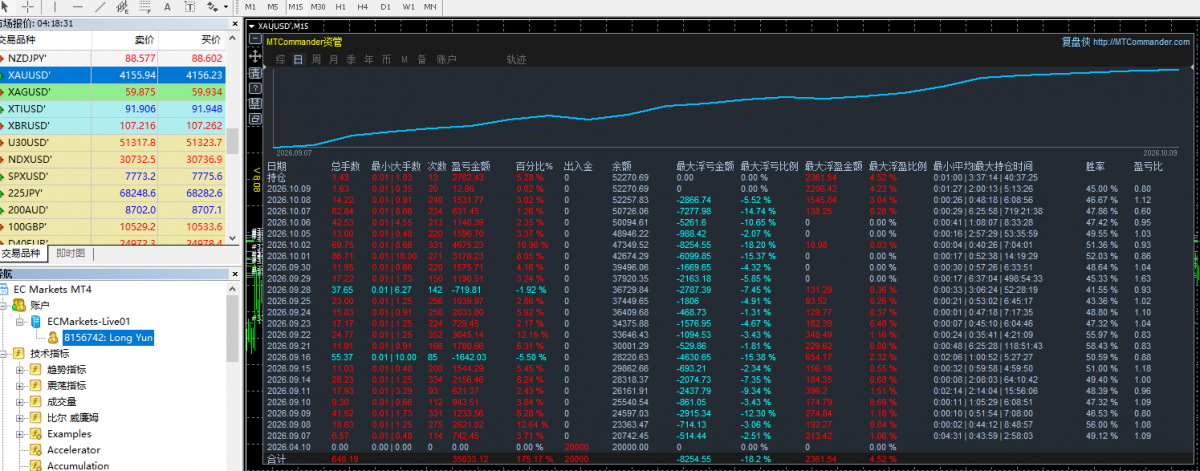Select the M15 timeframe button
The width and height of the screenshot is (1200, 471).
296,7
